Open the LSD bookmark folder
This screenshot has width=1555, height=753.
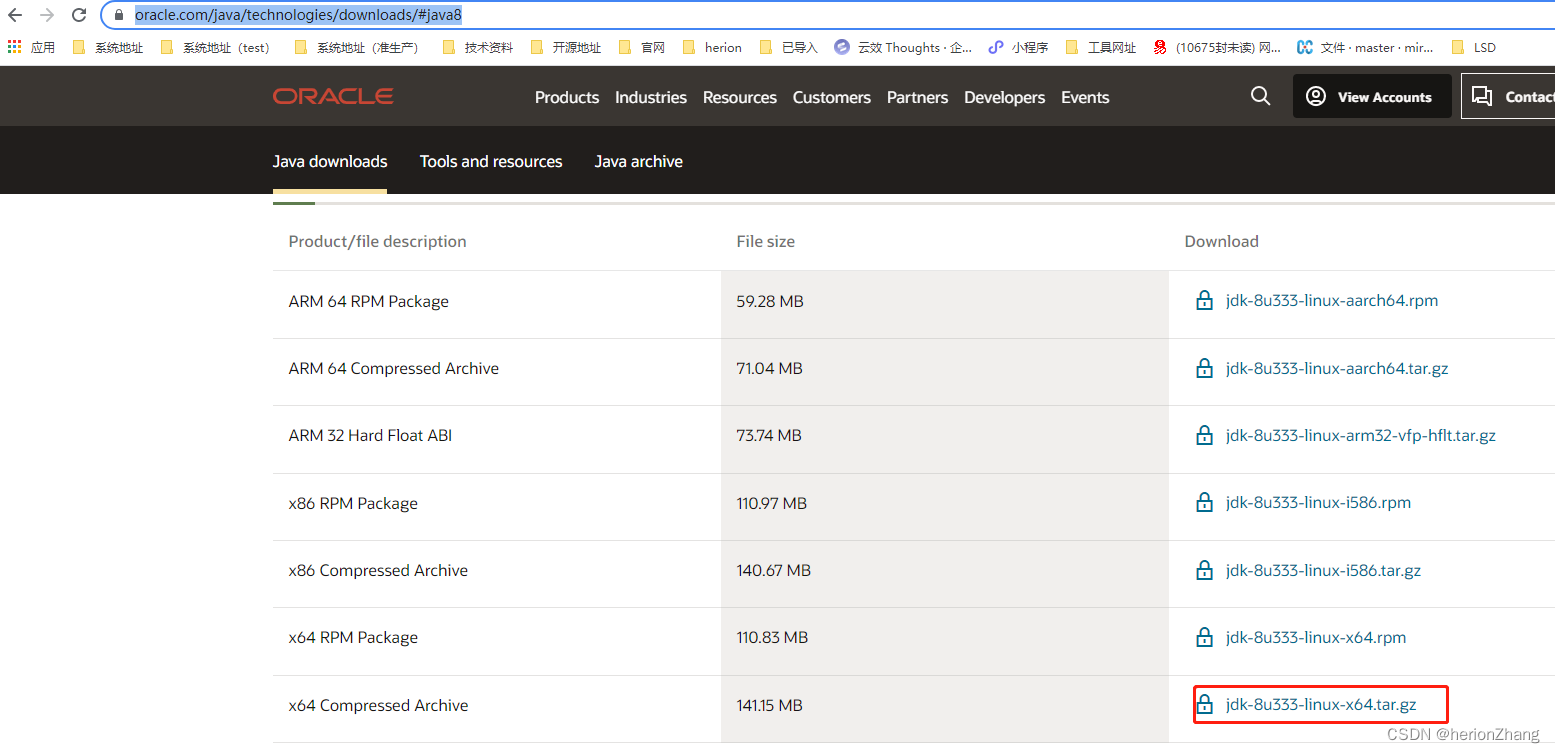pos(1473,47)
